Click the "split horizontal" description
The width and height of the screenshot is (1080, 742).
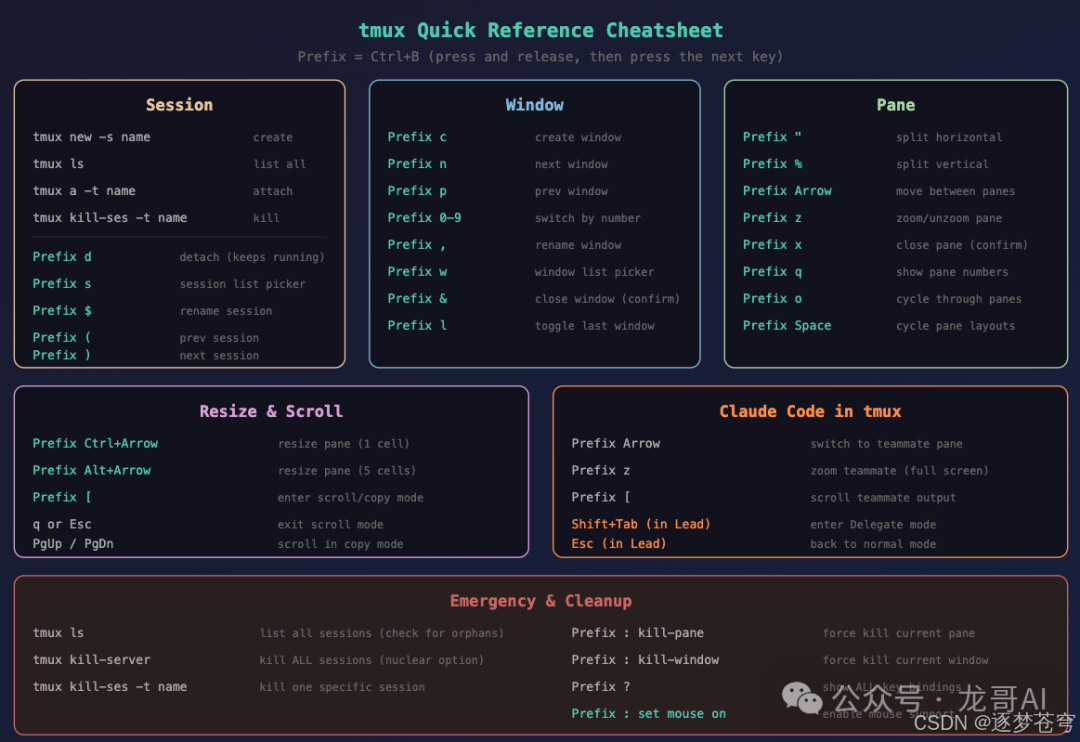coord(949,137)
